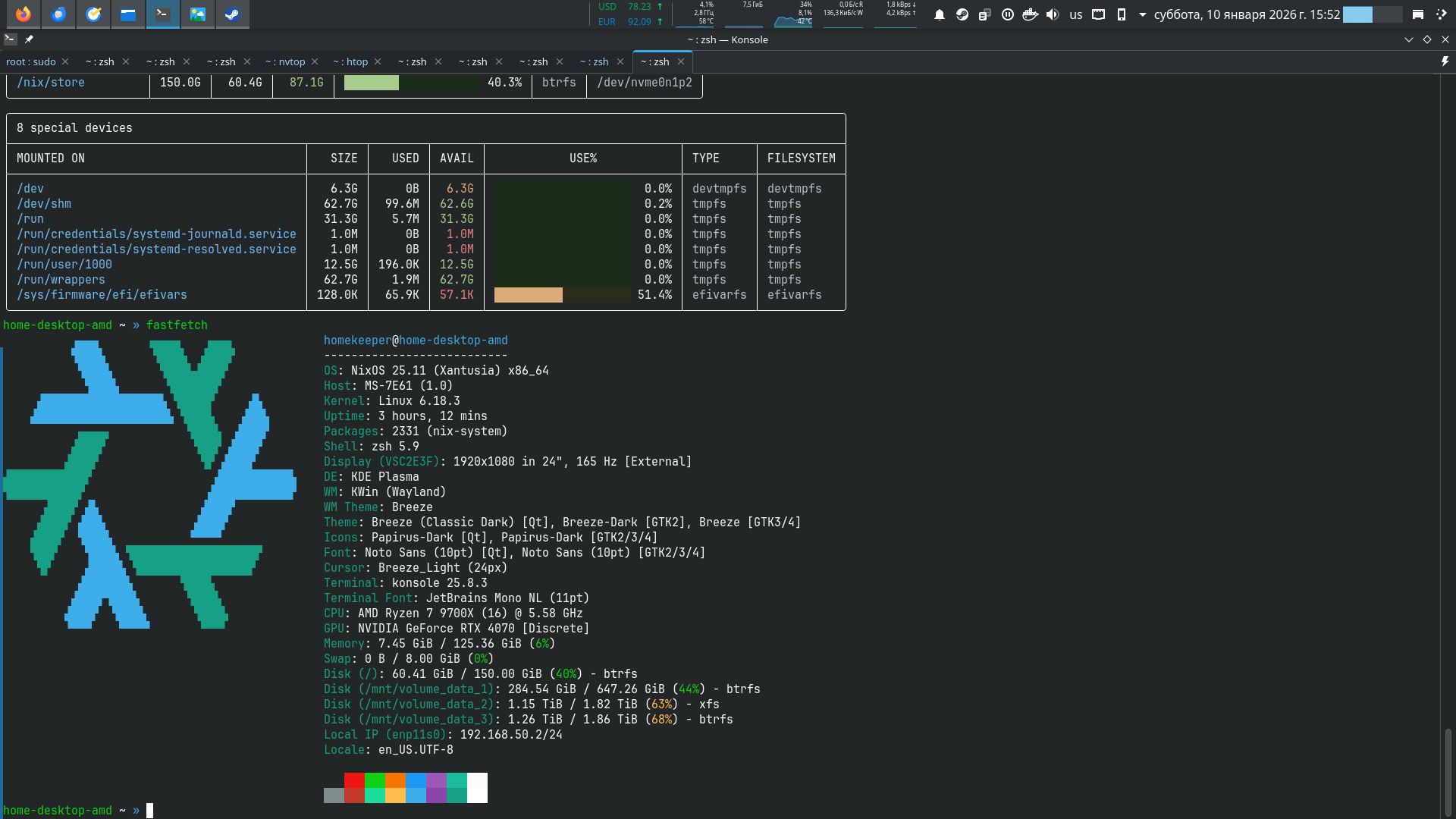Switch to the nvtop tab

point(287,61)
